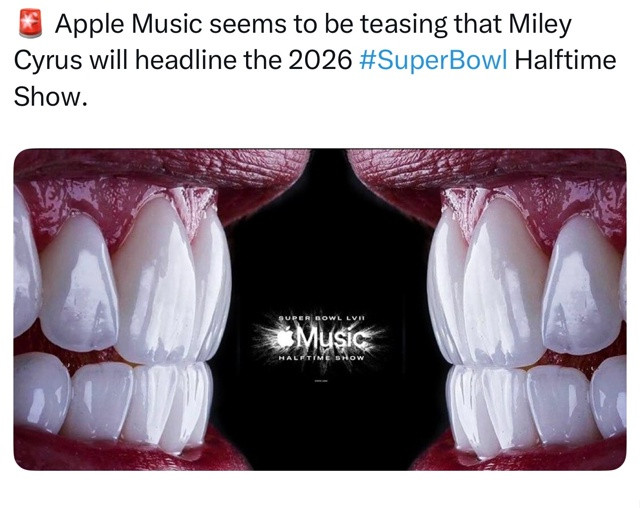Click the word 'Halftime' after the hashtag

coord(565,60)
